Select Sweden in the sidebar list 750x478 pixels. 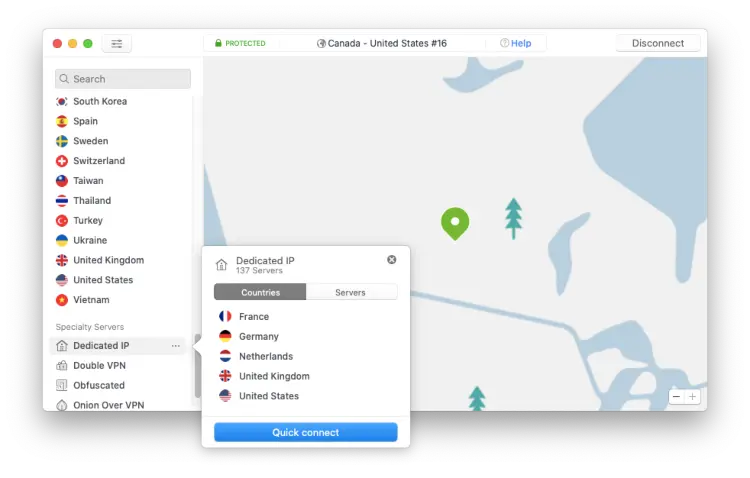click(90, 141)
